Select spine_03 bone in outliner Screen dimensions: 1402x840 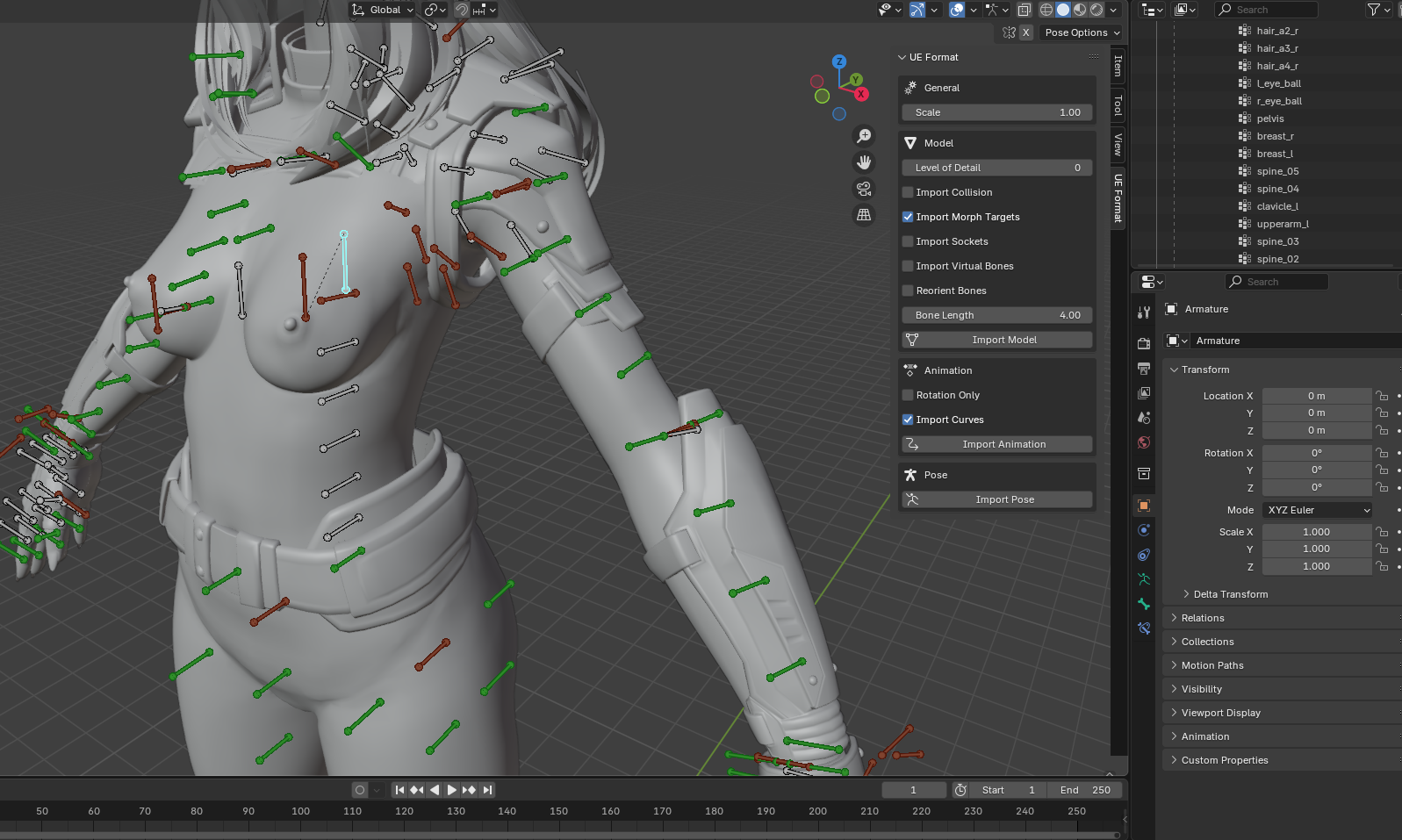tap(1277, 241)
